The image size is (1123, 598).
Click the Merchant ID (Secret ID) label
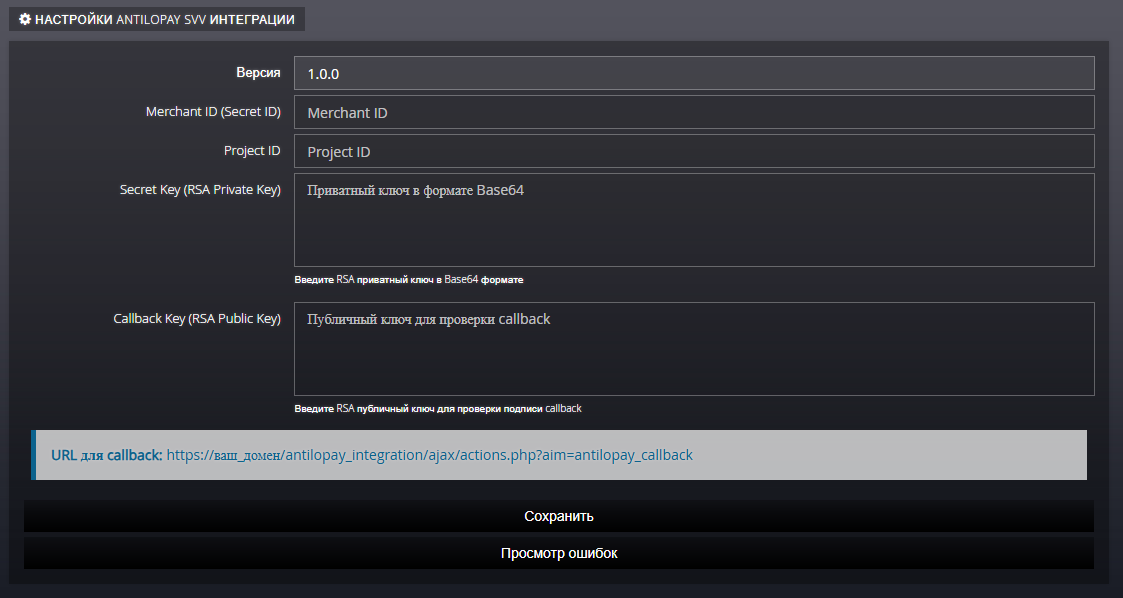pyautogui.click(x=213, y=112)
